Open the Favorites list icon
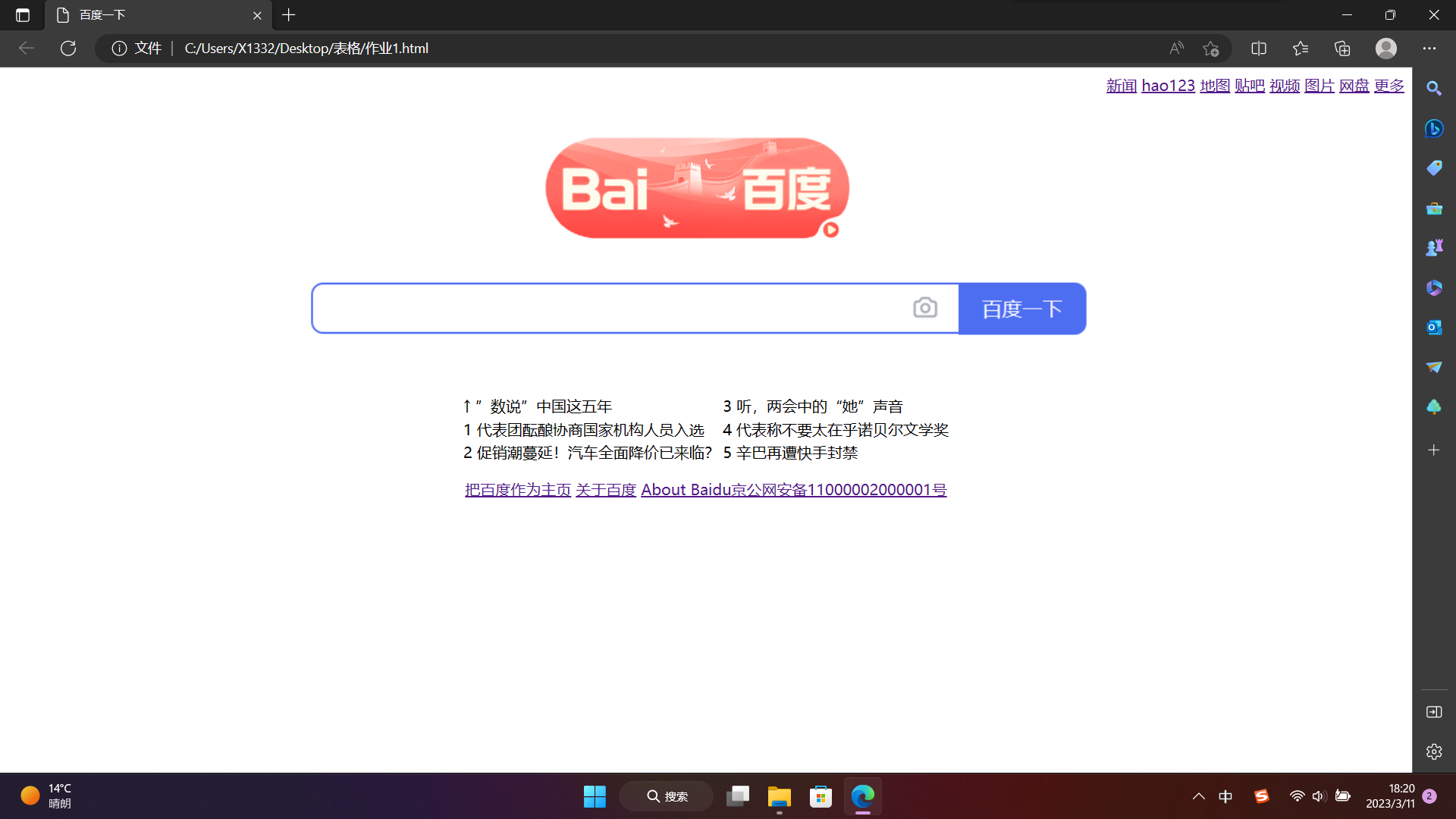 [1301, 49]
